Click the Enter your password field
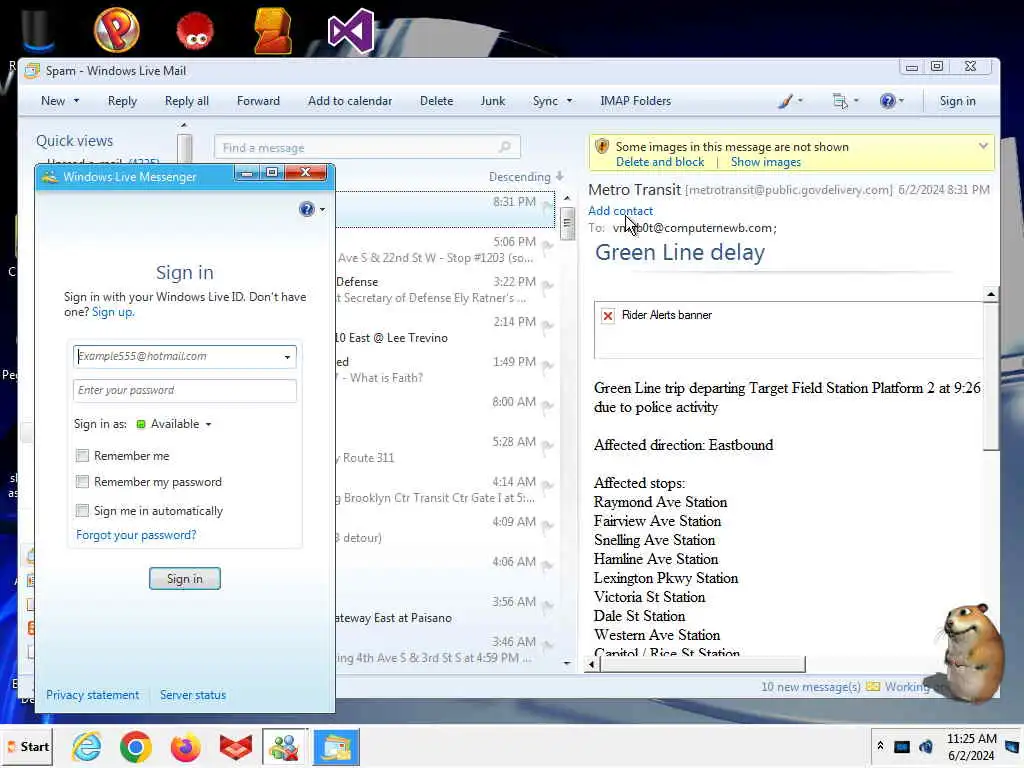Screen dimensions: 1024x768 [185, 391]
